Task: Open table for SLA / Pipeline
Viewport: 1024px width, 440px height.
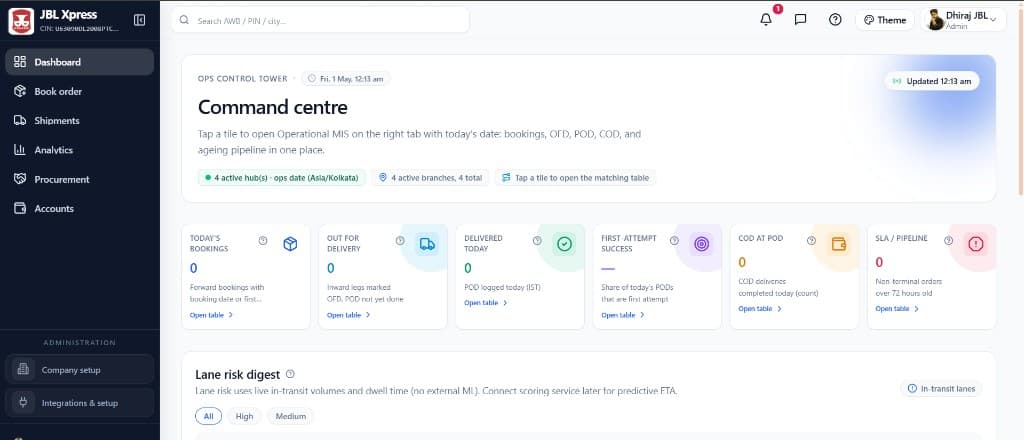Action: point(897,309)
